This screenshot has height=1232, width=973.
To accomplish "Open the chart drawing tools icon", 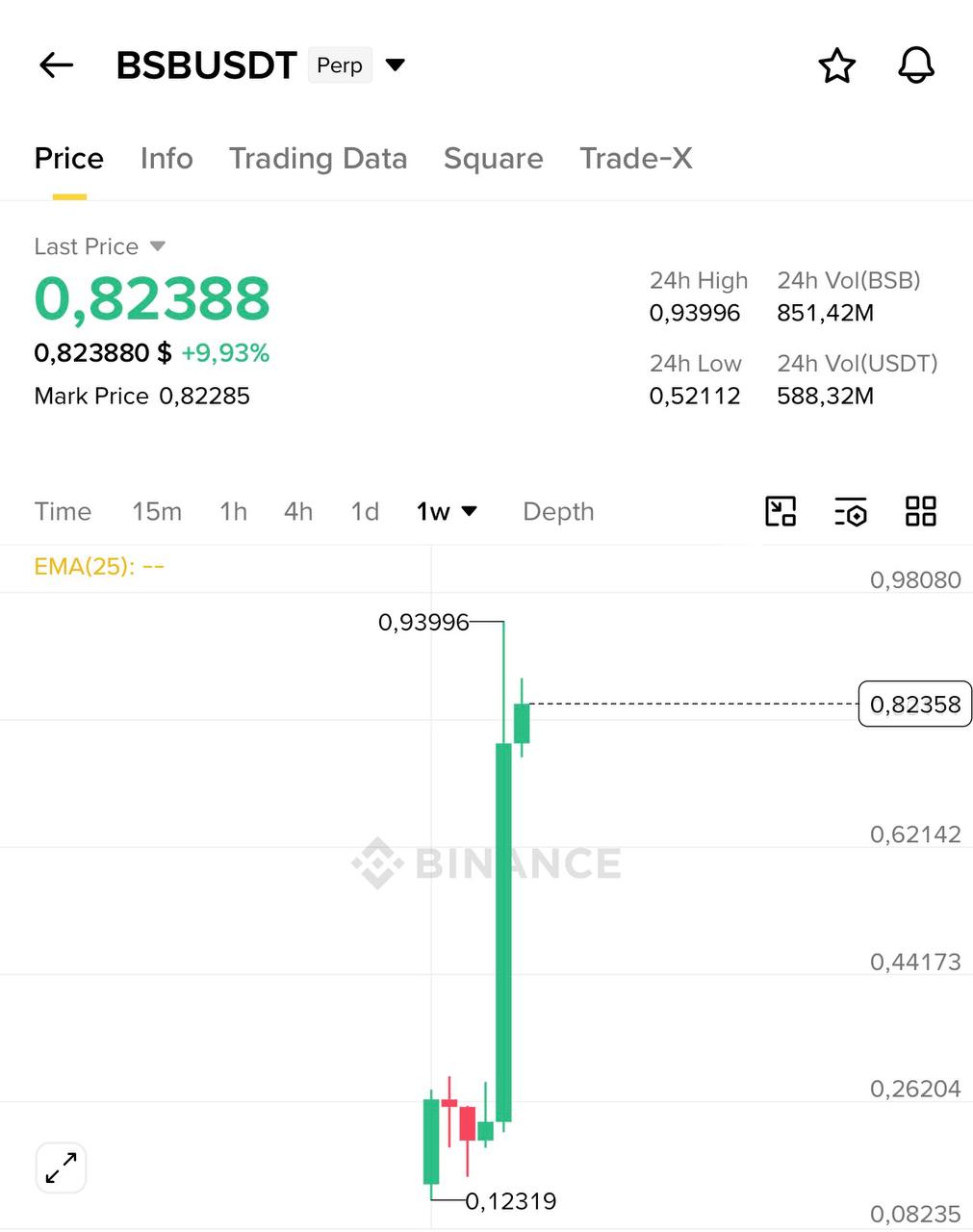I will [781, 511].
